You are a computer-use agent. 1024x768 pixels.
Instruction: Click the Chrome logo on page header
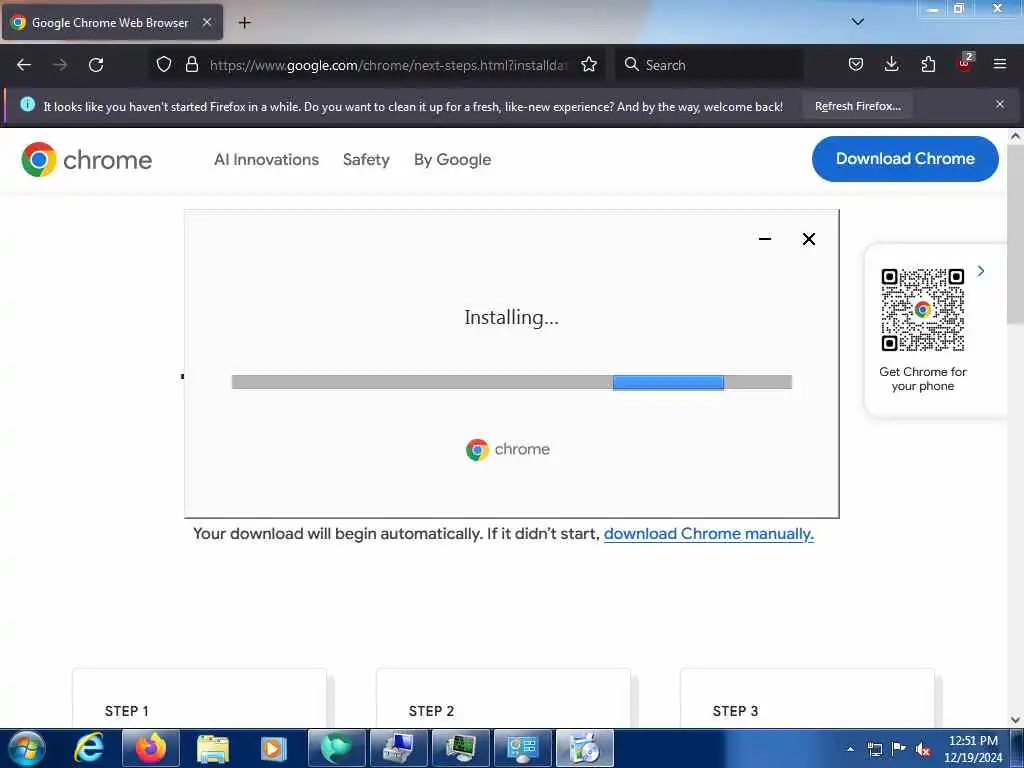point(86,159)
